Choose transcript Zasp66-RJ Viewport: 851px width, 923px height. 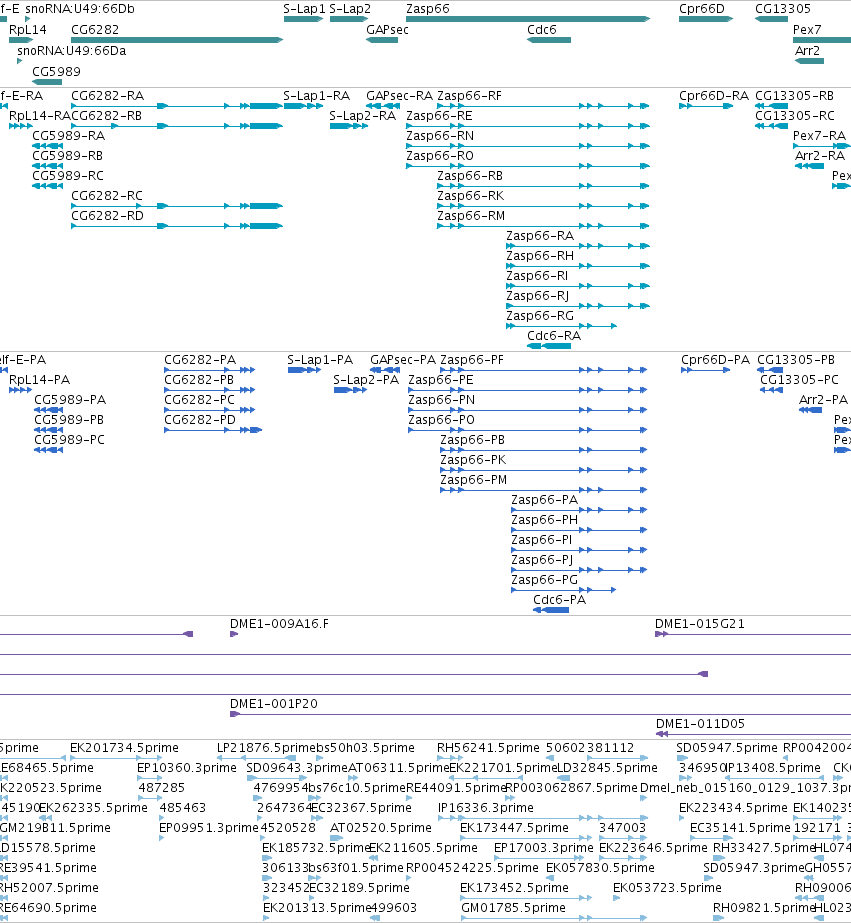pos(578,306)
